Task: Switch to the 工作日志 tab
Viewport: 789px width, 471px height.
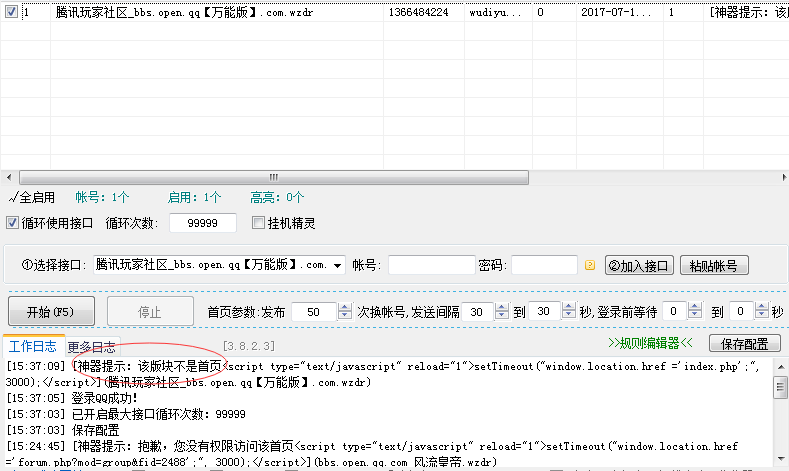Action: click(x=33, y=346)
